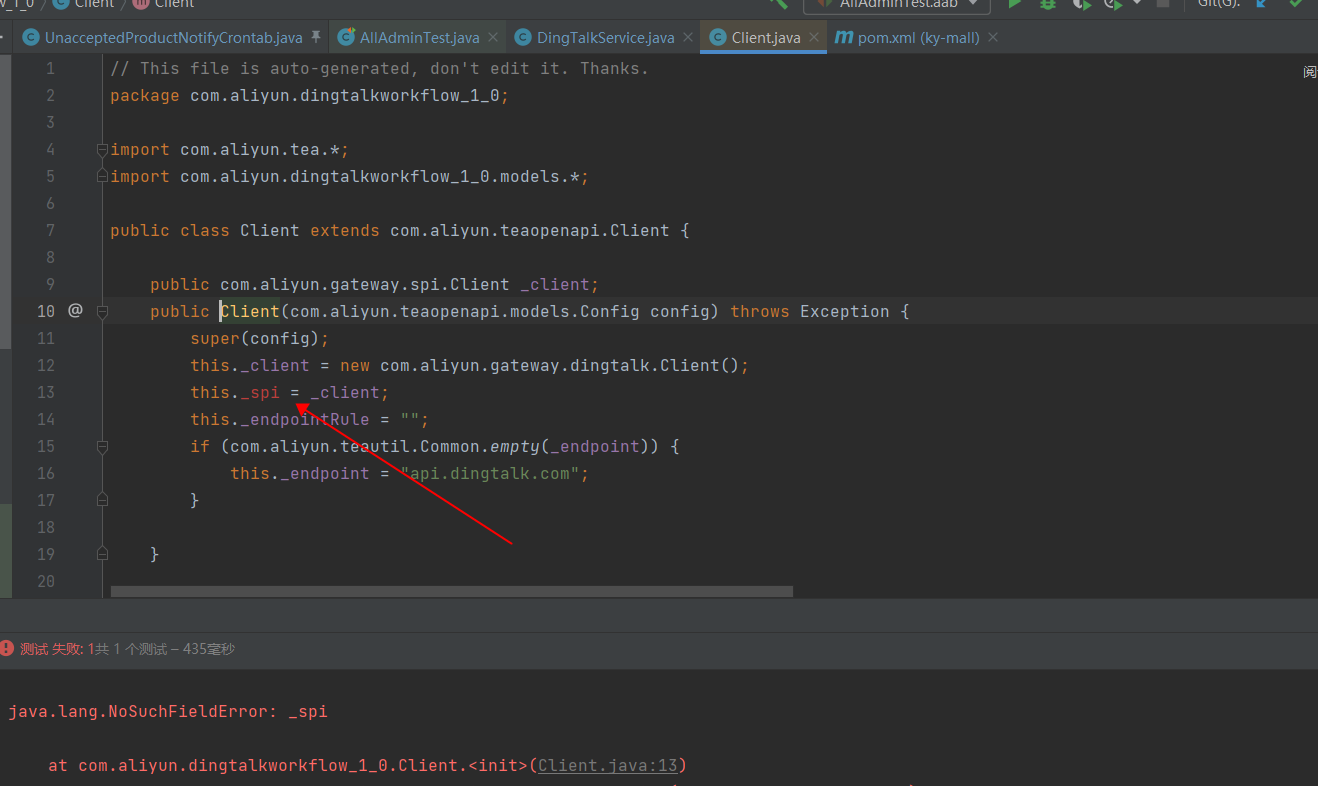This screenshot has height=786, width=1318.
Task: Click line number 7 in the gutter
Action: click(50, 231)
